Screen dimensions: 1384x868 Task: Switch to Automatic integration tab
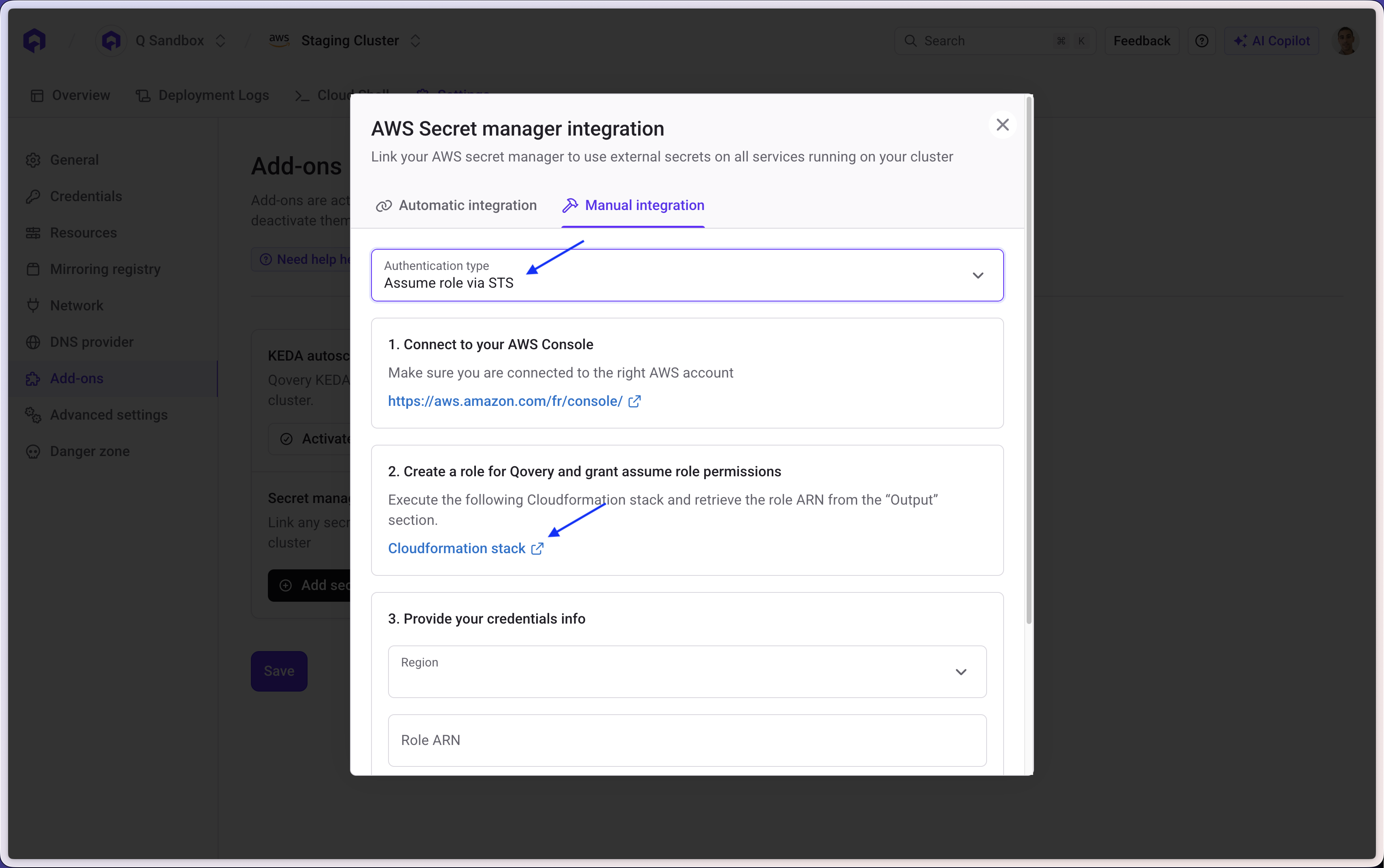coord(456,206)
